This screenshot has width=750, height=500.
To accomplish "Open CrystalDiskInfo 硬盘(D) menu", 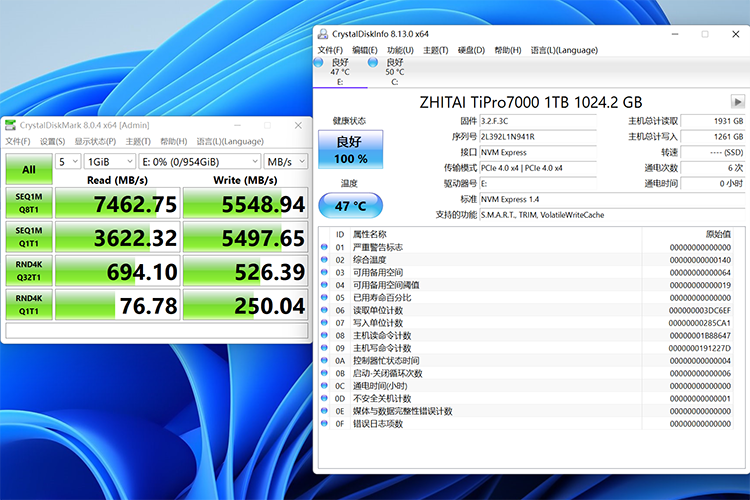I will [x=471, y=50].
